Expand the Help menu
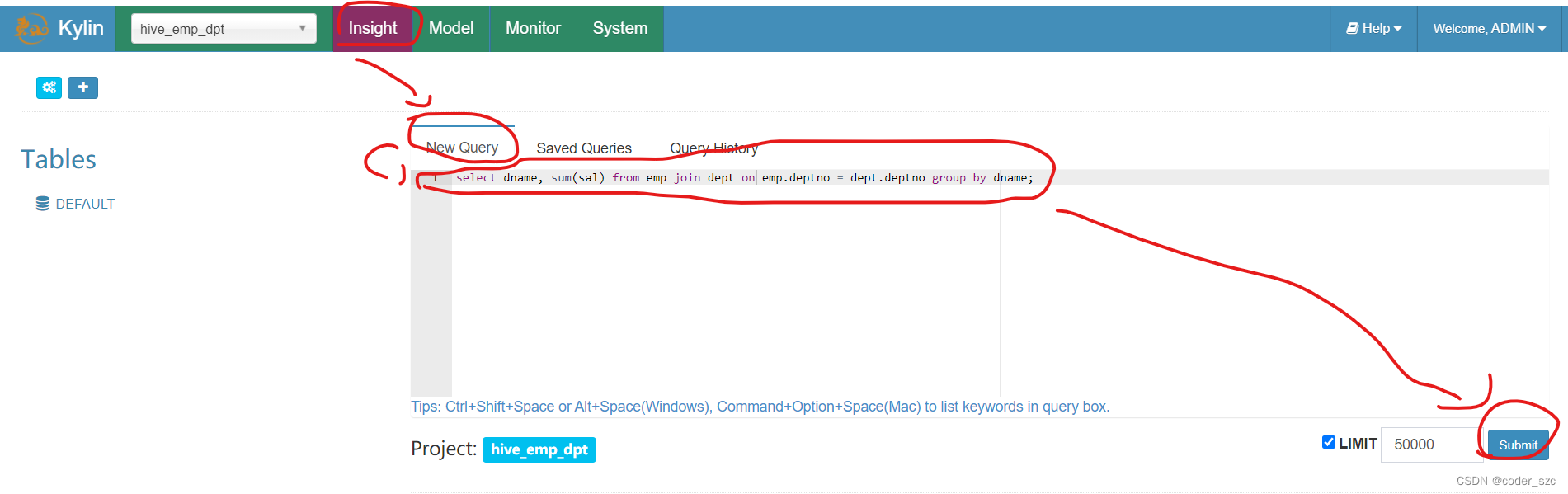This screenshot has width=1568, height=494. pyautogui.click(x=1373, y=28)
